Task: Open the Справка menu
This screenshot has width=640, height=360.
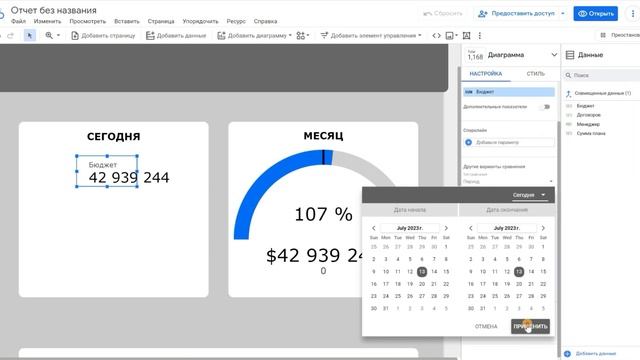Action: [265, 21]
